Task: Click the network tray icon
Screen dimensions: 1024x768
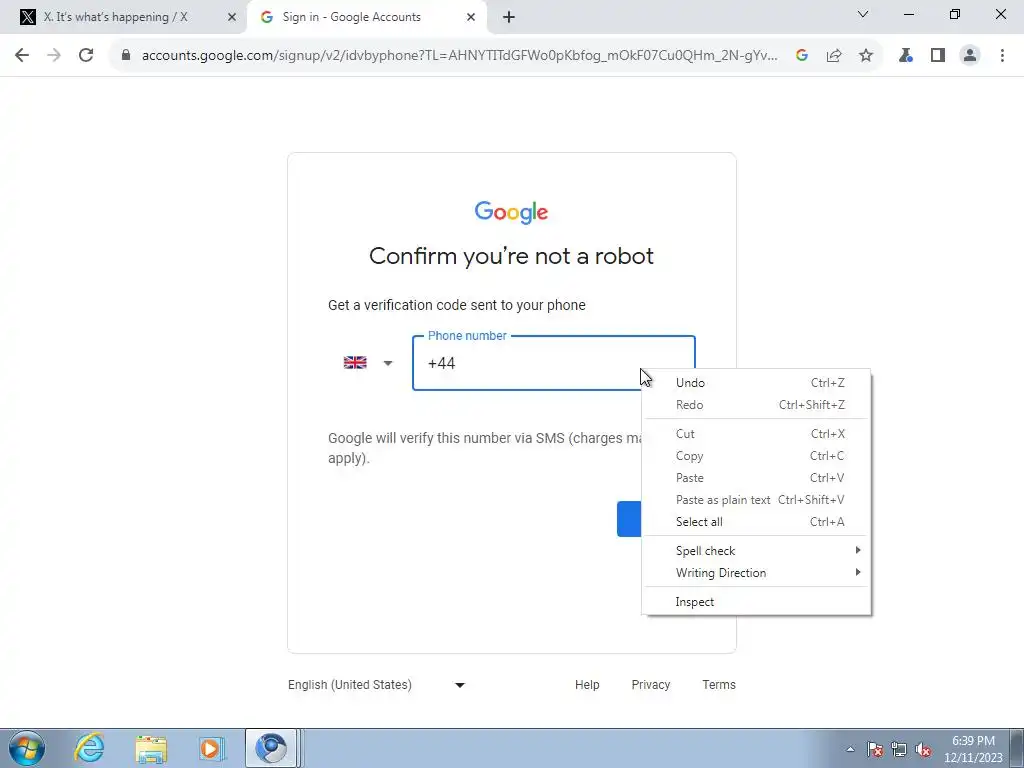Action: coord(899,749)
